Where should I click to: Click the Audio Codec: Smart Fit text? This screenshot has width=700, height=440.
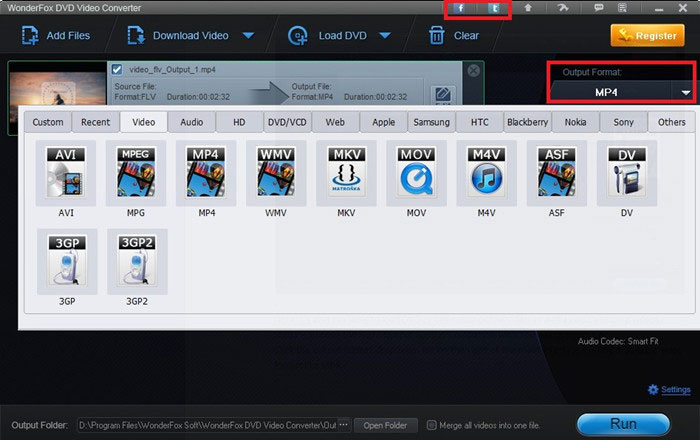point(618,341)
